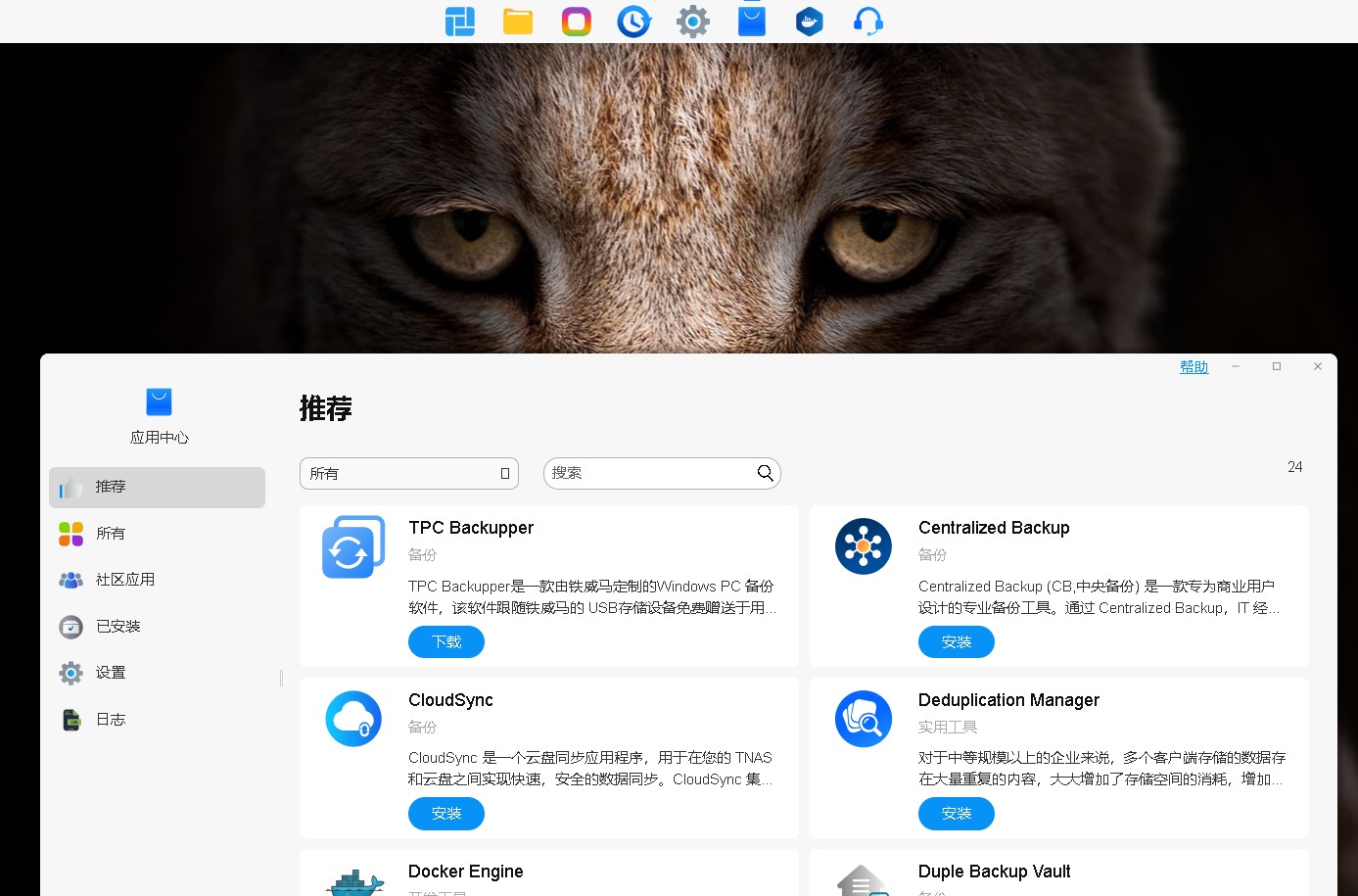Screen dimensions: 1358x896
Task: Click the 社区应用 people icon
Action: click(x=70, y=580)
